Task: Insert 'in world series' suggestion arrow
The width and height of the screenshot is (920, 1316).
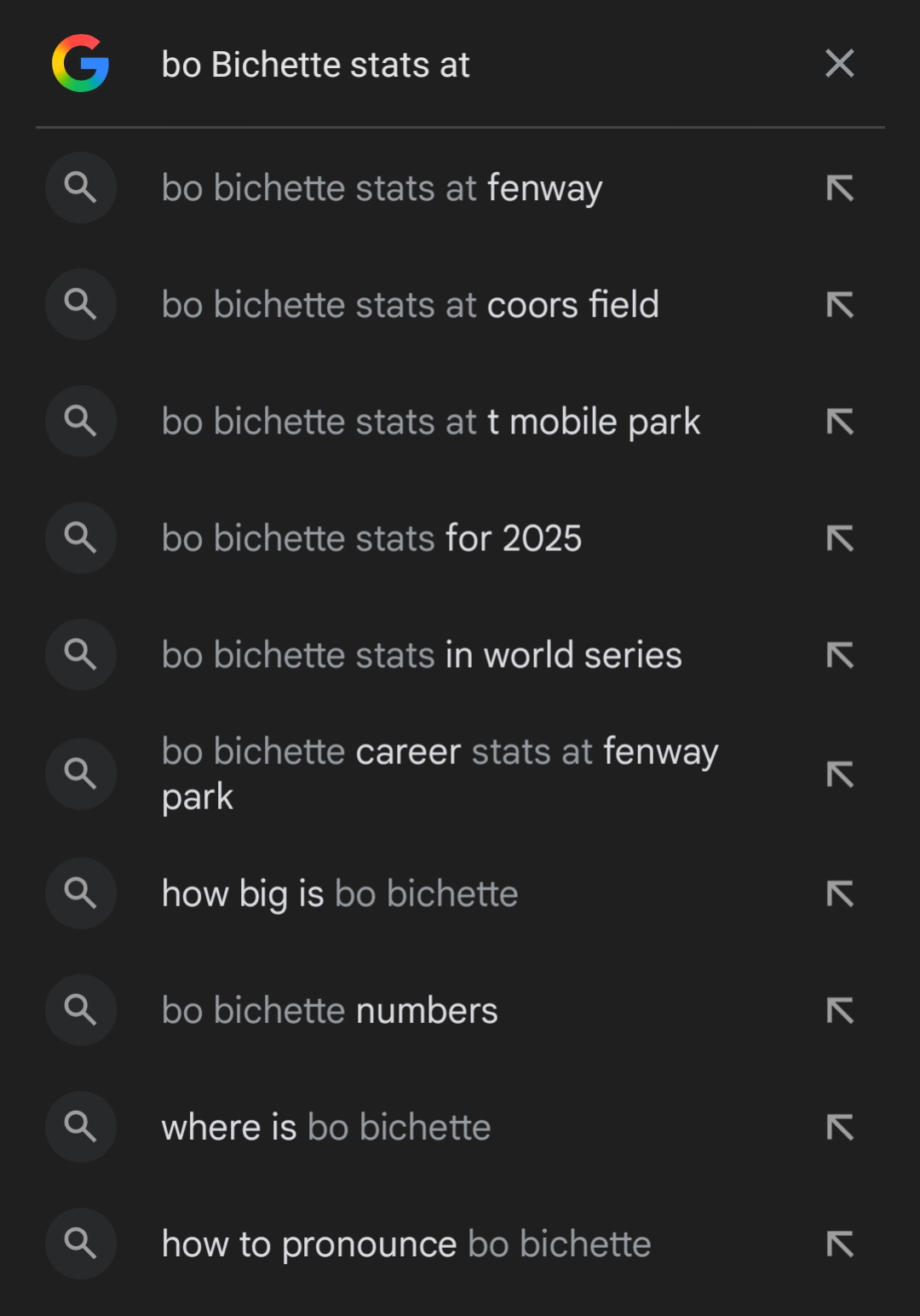Action: (x=840, y=655)
